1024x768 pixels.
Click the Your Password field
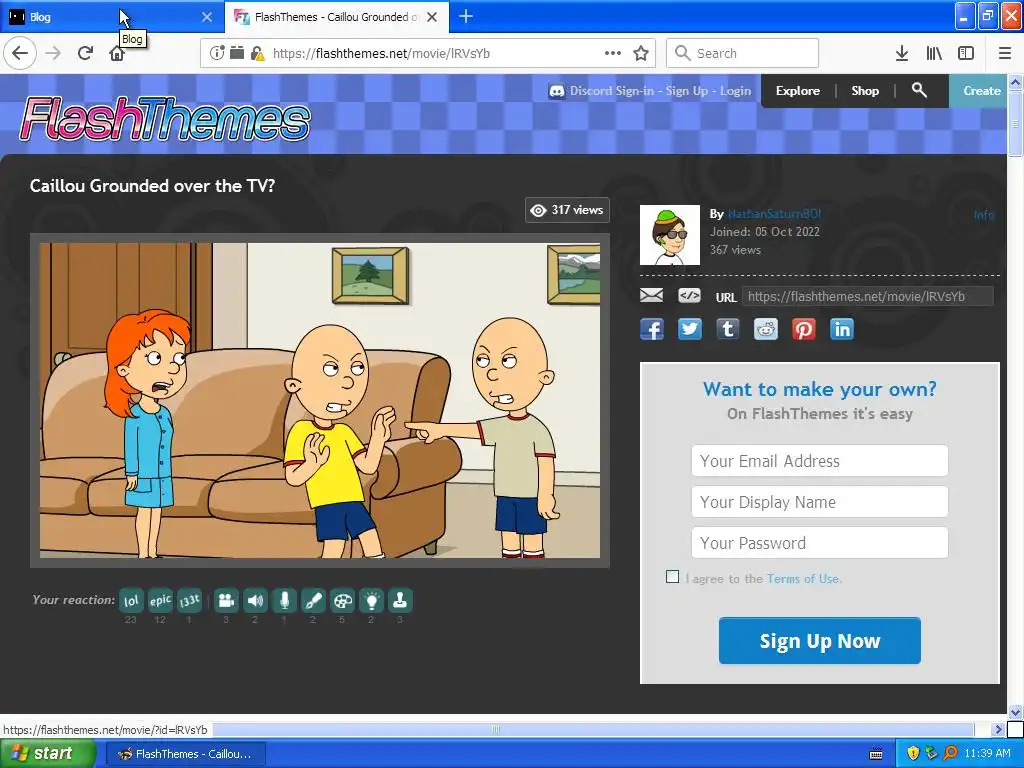click(820, 543)
